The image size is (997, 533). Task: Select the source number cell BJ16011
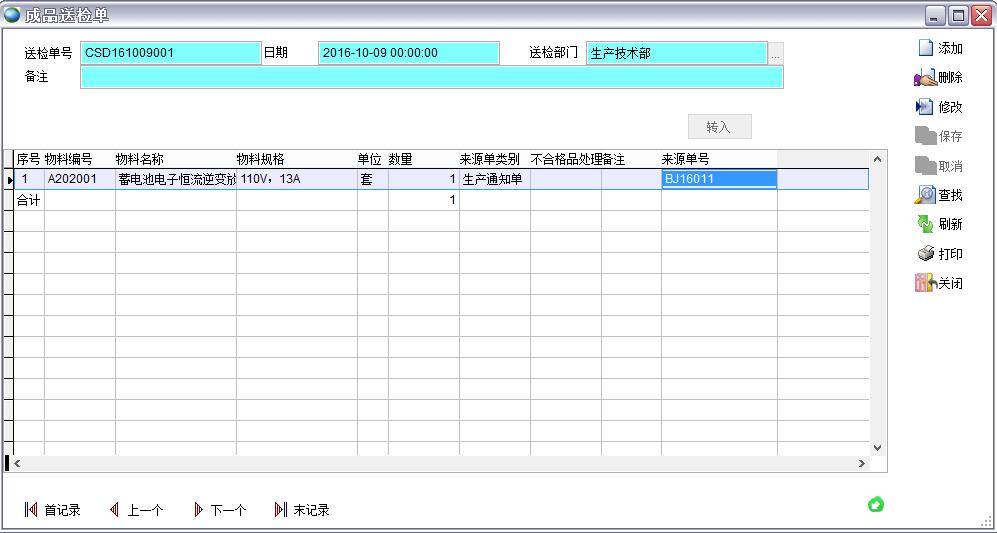[x=718, y=179]
